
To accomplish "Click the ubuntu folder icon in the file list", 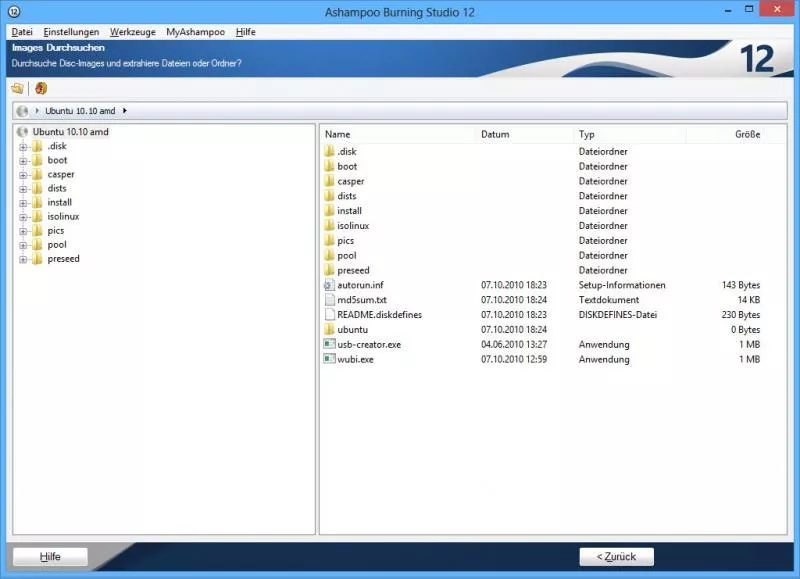I will tap(330, 330).
